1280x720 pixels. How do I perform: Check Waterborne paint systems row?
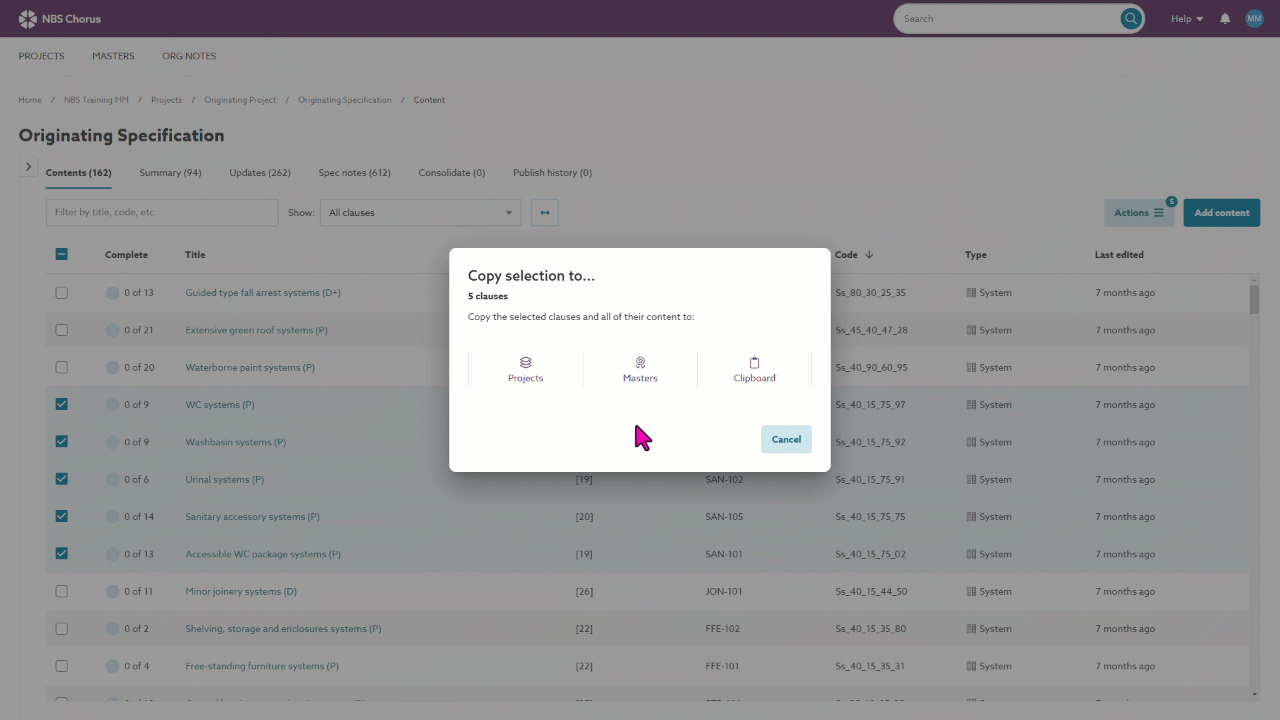61,367
